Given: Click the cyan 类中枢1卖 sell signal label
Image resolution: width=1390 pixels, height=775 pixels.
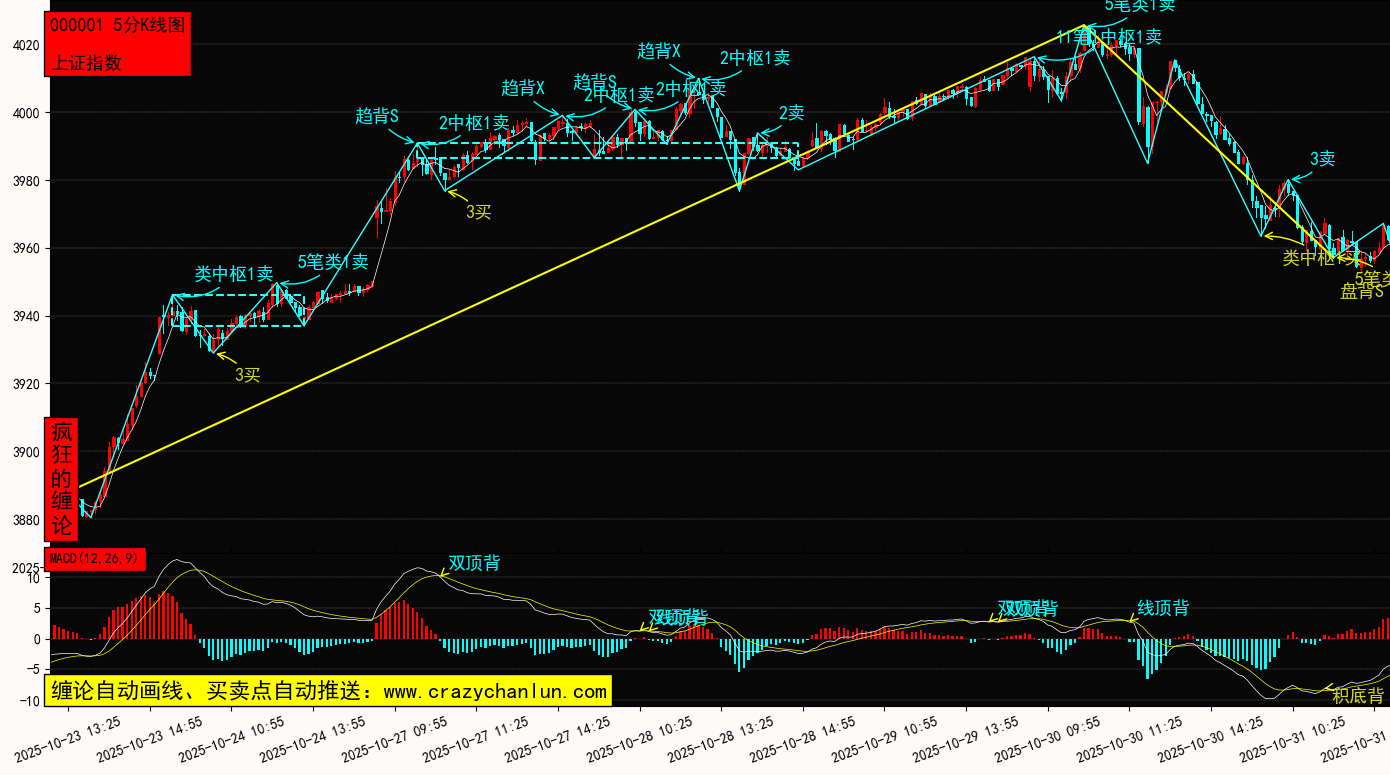Looking at the screenshot, I should [x=233, y=273].
